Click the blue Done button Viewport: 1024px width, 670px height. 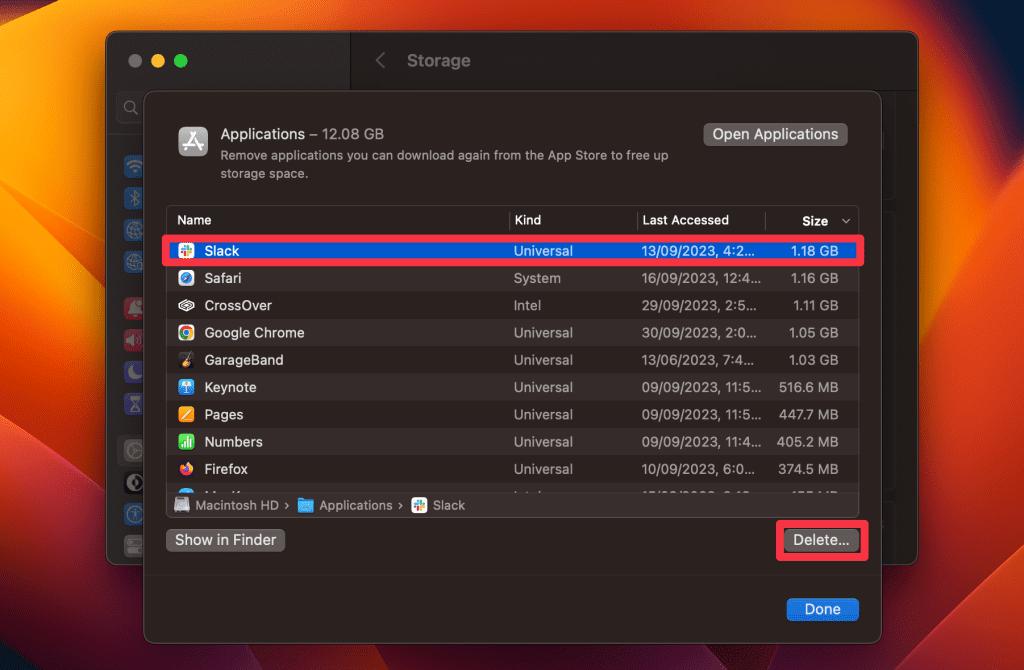[x=822, y=609]
